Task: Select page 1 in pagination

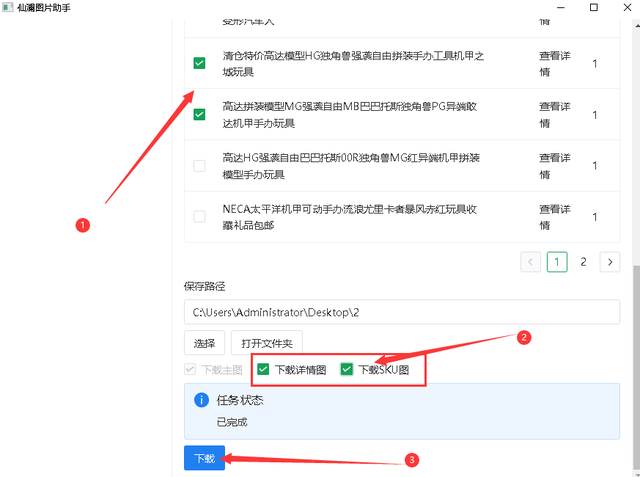Action: coord(557,262)
